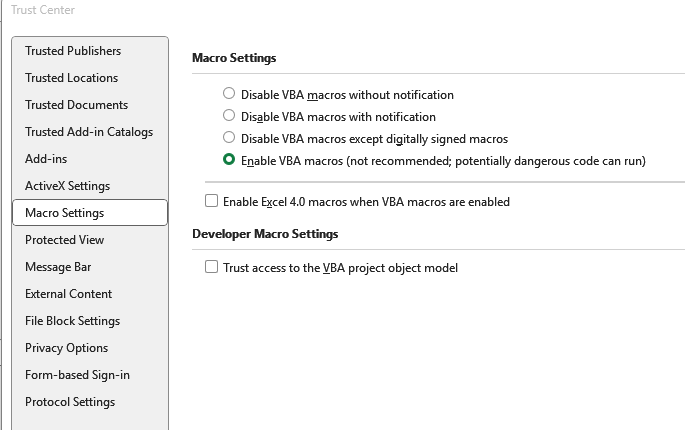Image resolution: width=685 pixels, height=430 pixels.
Task: Switch to Protected View settings
Action: [x=64, y=240]
